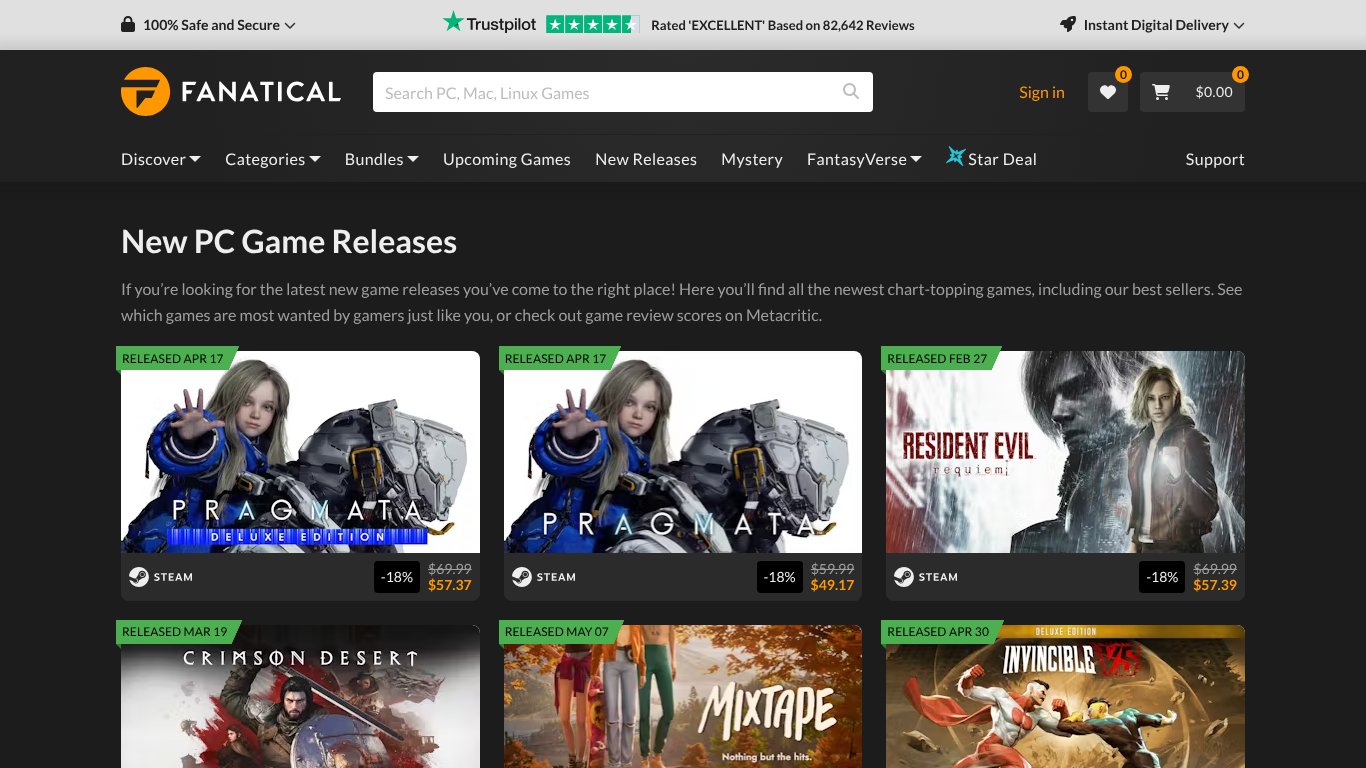Click the search magnifier icon
The image size is (1366, 768).
(851, 92)
